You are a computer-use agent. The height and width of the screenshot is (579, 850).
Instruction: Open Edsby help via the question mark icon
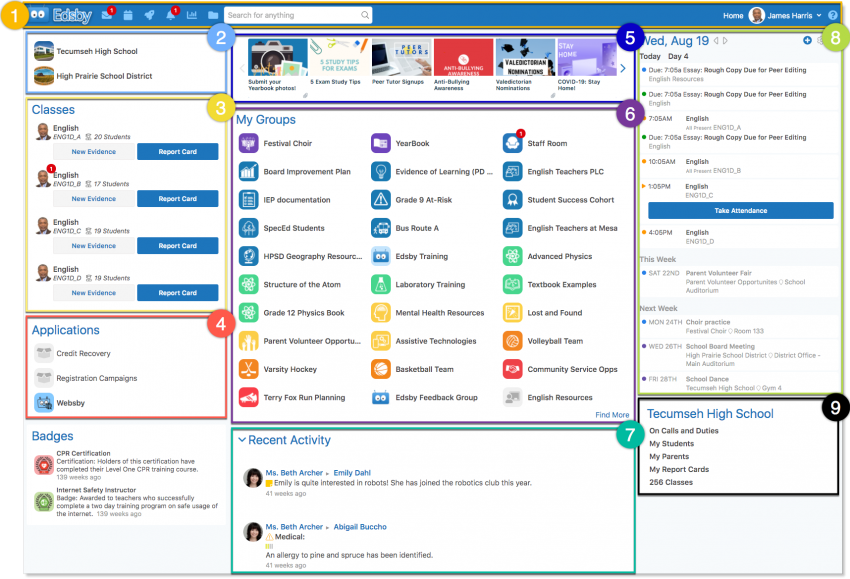click(834, 14)
